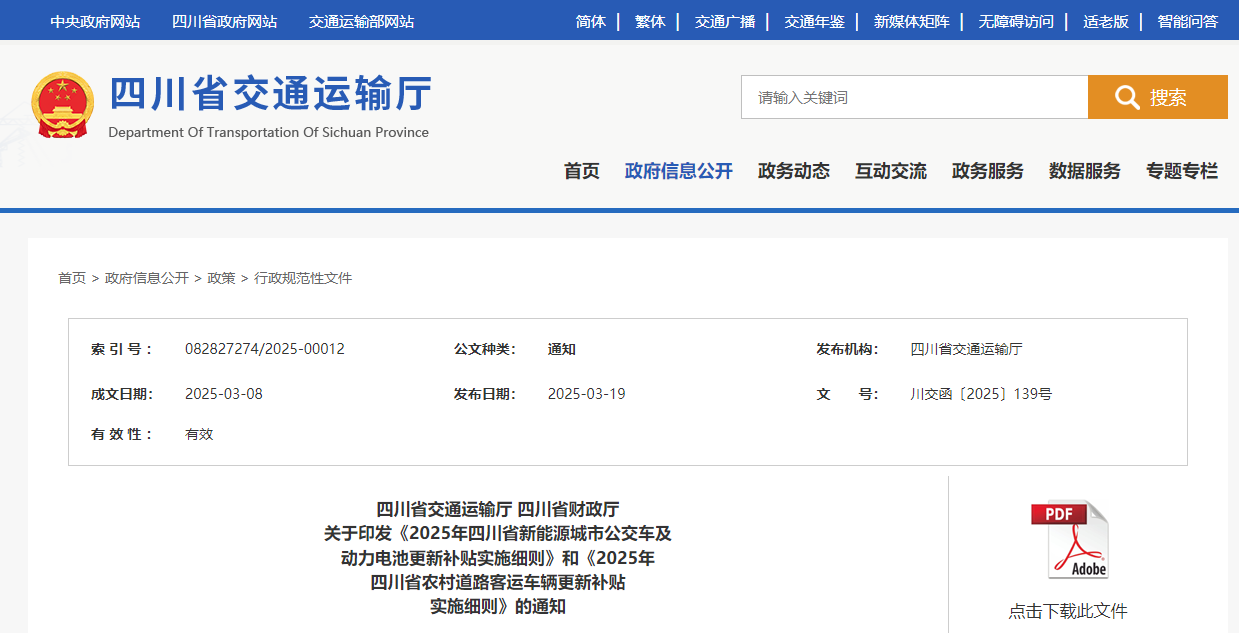Screen dimensions: 1239x633
Task: Enable 无障碍访问 accessibility mode
Action: [x=1016, y=21]
